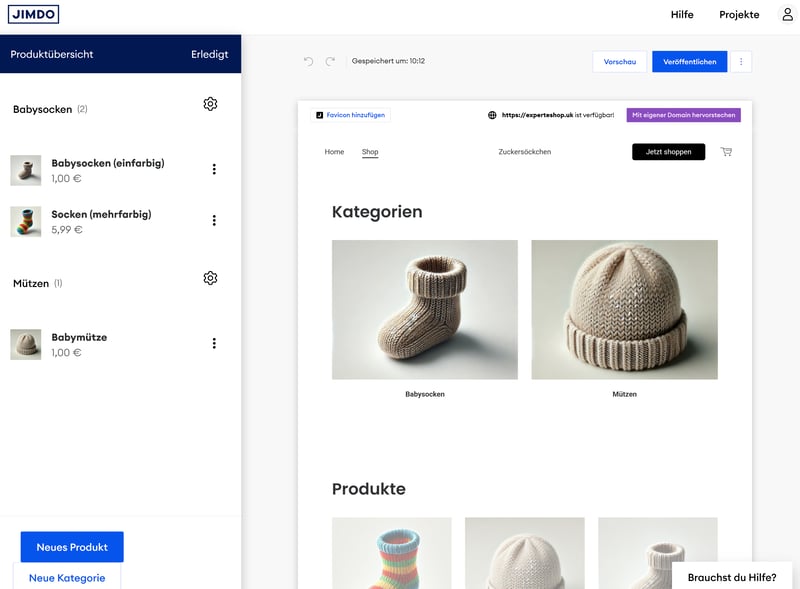Click the Zuckersöckchen site title
This screenshot has height=589, width=800.
(524, 152)
